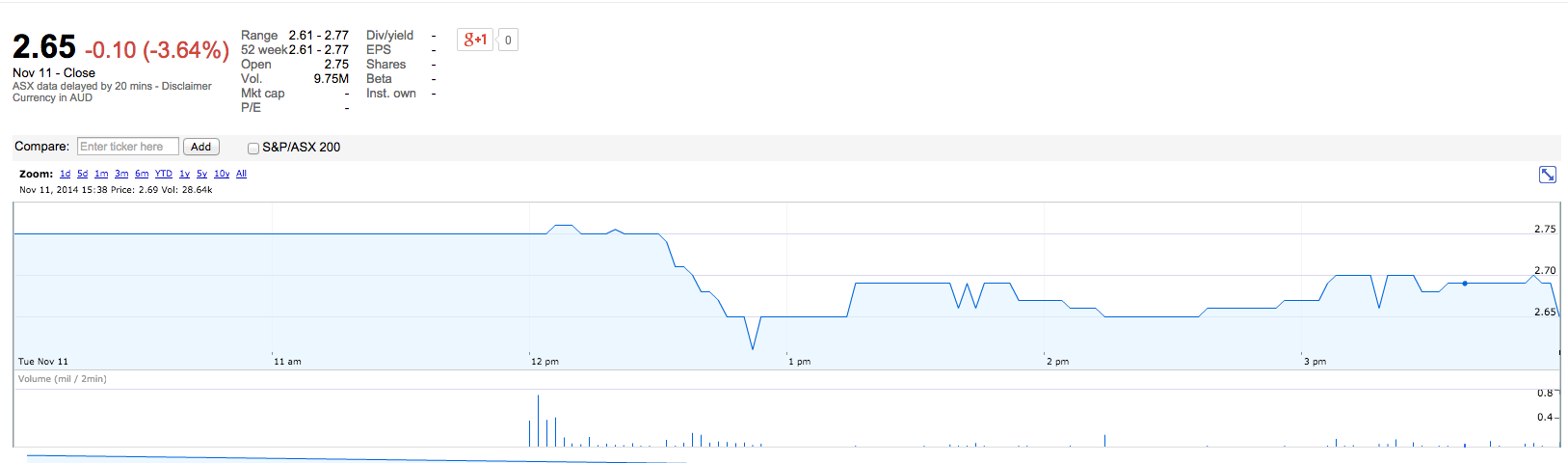The height and width of the screenshot is (463, 1568).
Task: Enable the S&P/ASX 200 comparison checkbox
Action: point(253,148)
